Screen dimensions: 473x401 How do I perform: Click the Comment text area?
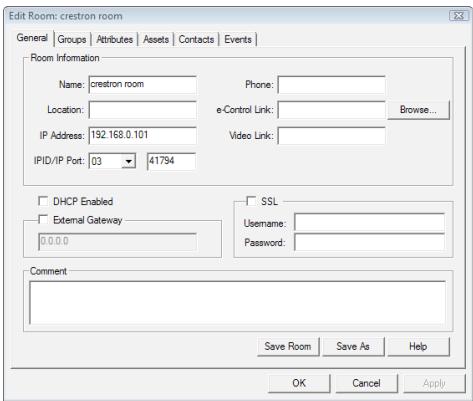pyautogui.click(x=237, y=303)
